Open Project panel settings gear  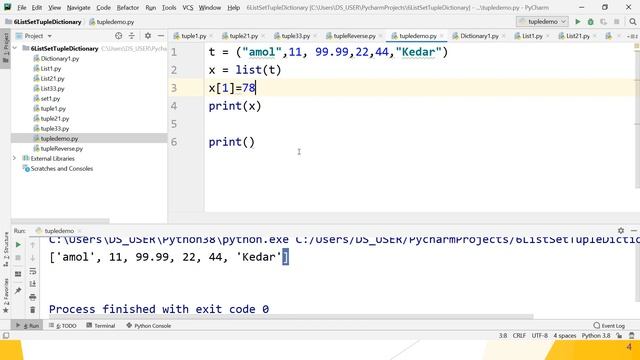point(148,36)
